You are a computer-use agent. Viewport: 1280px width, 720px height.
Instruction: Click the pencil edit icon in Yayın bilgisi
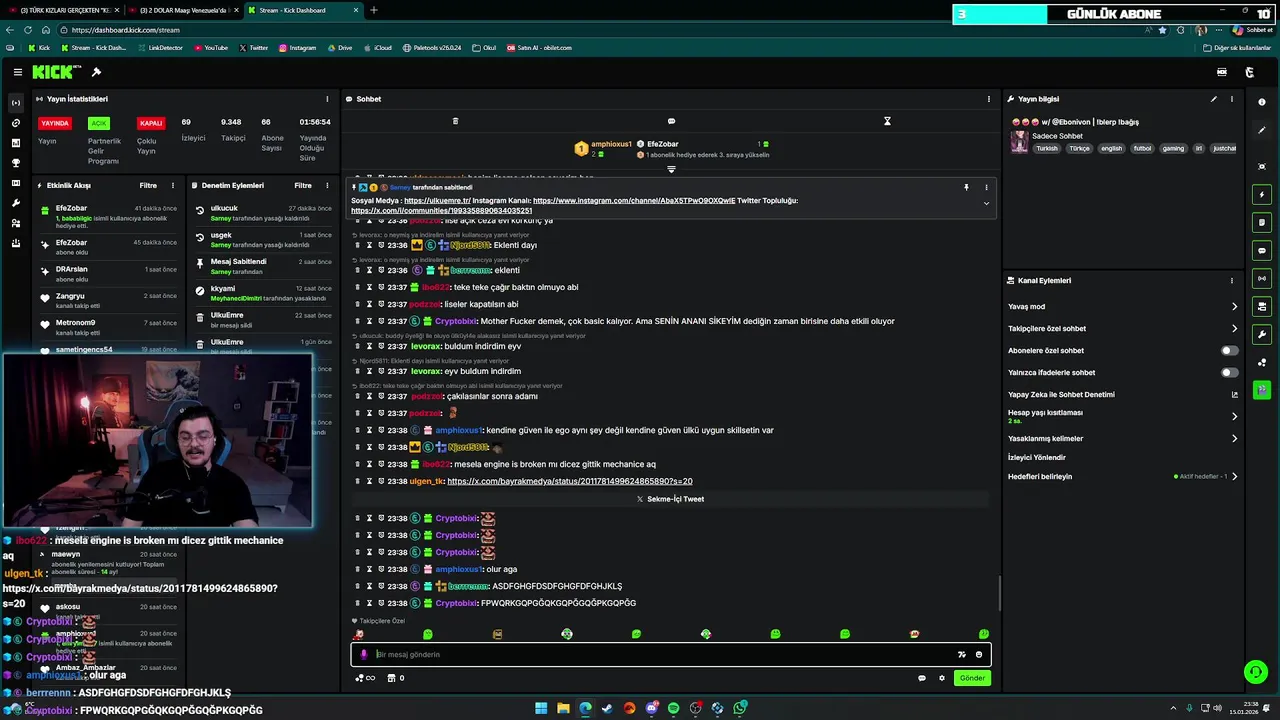[x=1214, y=99]
